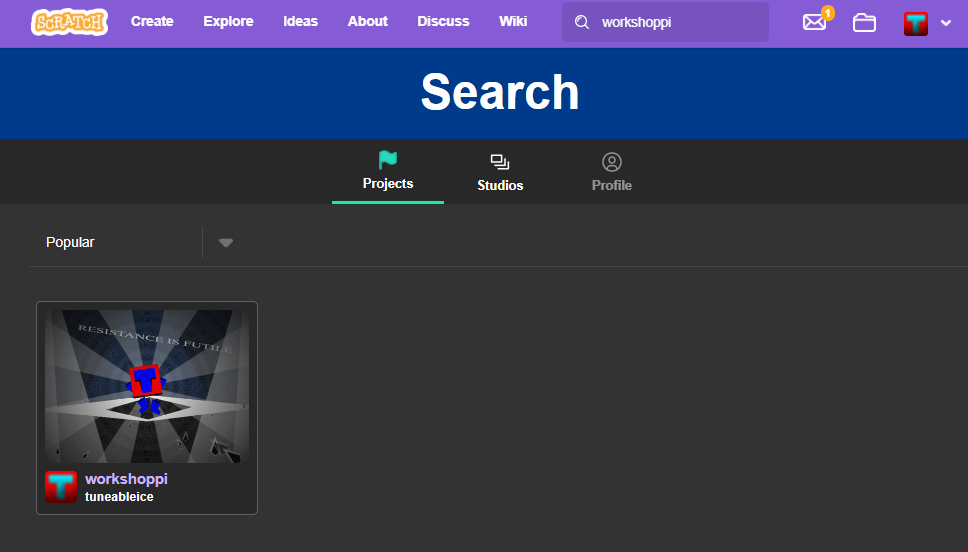Image resolution: width=968 pixels, height=552 pixels.
Task: Click the message notification count badge
Action: point(828,12)
